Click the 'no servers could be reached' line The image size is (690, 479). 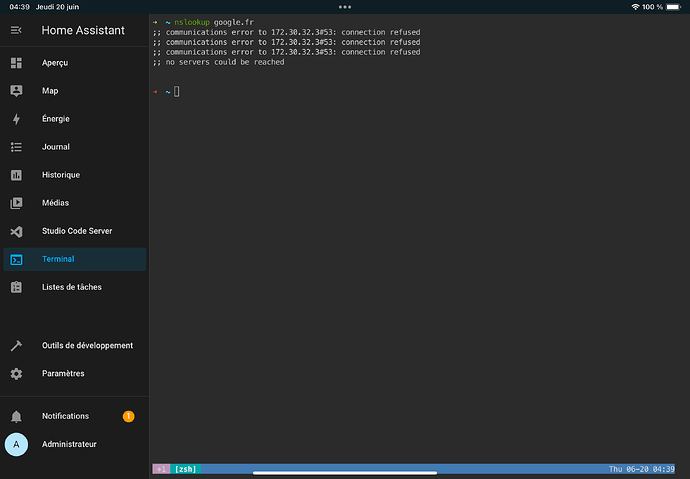[219, 62]
